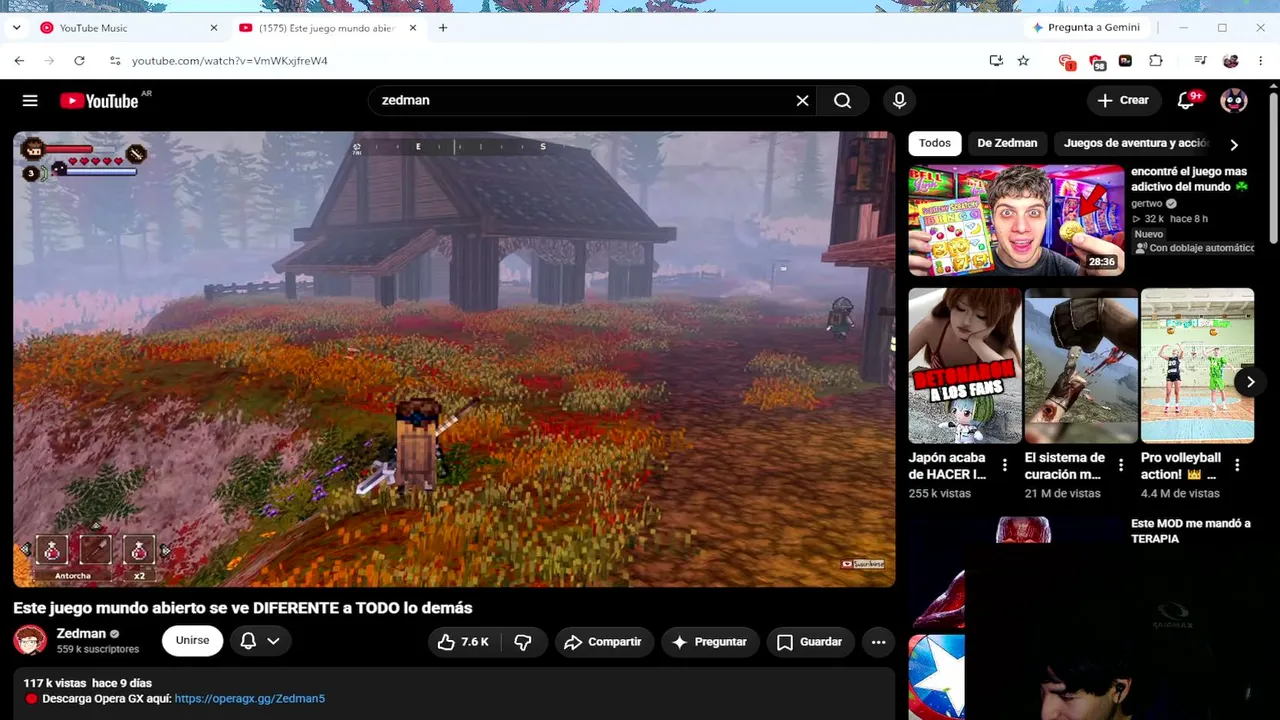Screen dimensions: 1280x720
Task: Run the search with the magnifier button
Action: point(843,100)
